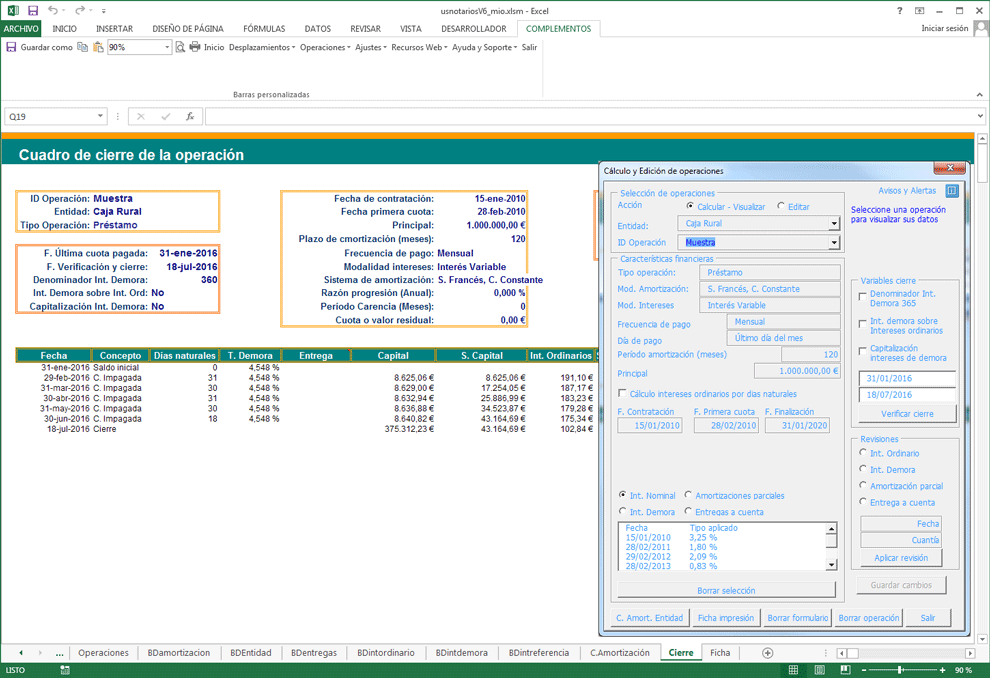
Task: Click the formula bar cancel X icon
Action: [141, 116]
